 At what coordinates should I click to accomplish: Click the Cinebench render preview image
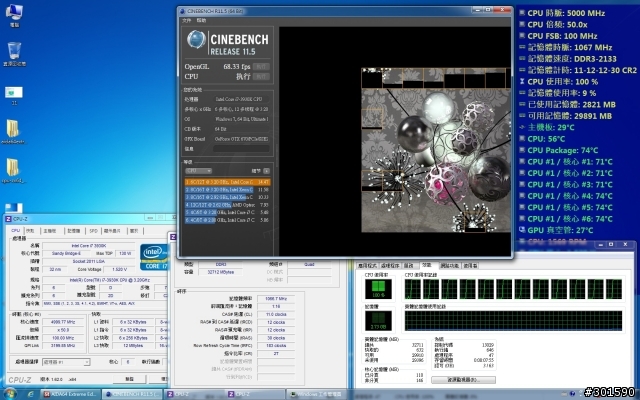[x=436, y=150]
